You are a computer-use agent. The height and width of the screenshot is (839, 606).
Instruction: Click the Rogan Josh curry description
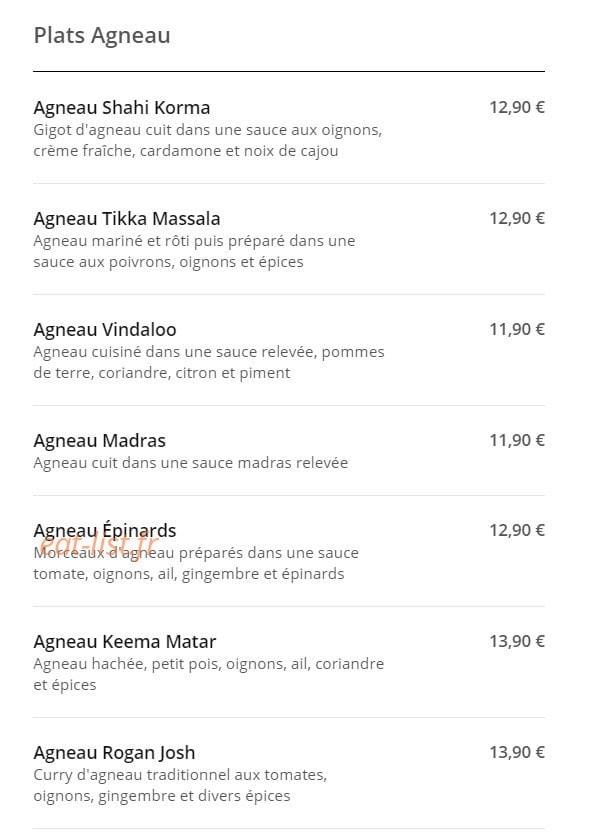[180, 785]
